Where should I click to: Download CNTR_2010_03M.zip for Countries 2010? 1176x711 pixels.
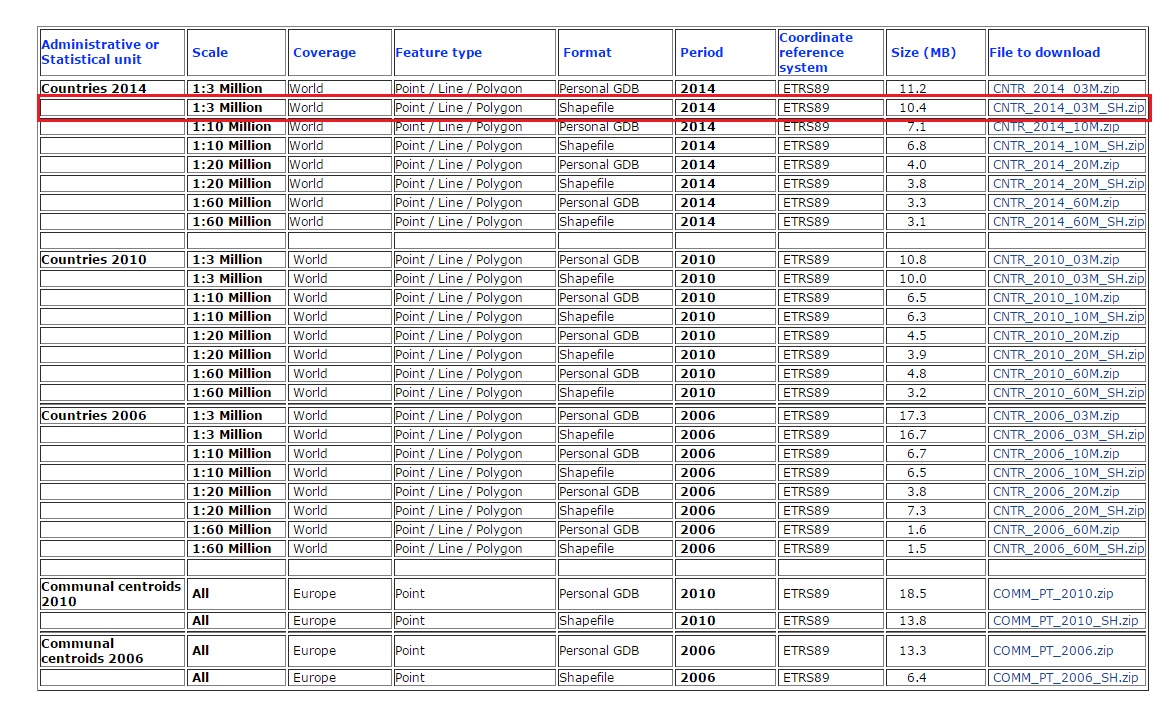[1048, 259]
